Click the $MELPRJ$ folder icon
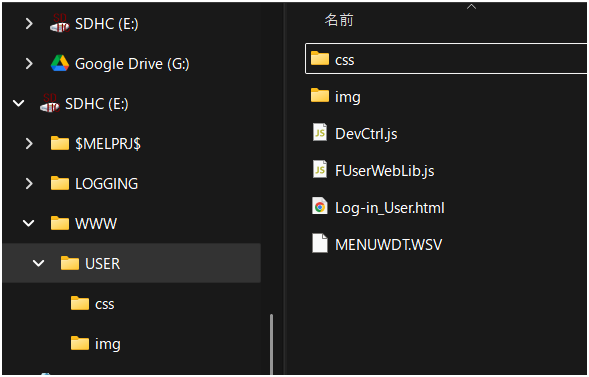589x377 pixels. click(x=60, y=143)
